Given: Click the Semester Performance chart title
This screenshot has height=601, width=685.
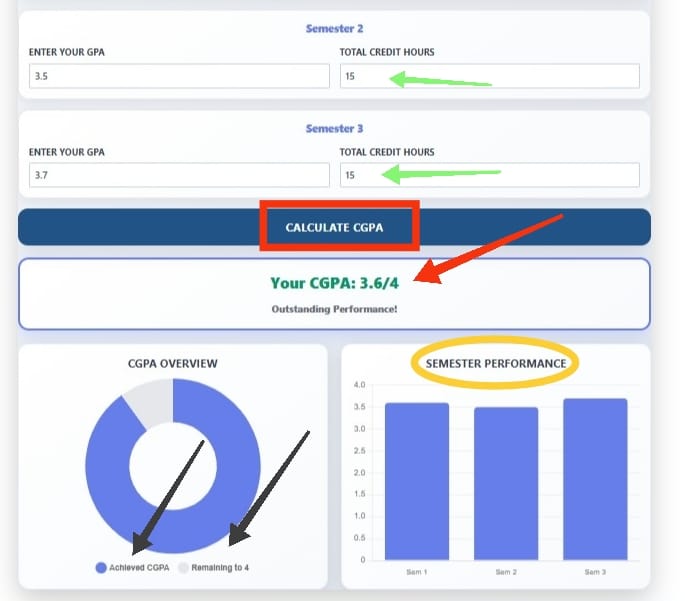Looking at the screenshot, I should pyautogui.click(x=495, y=363).
